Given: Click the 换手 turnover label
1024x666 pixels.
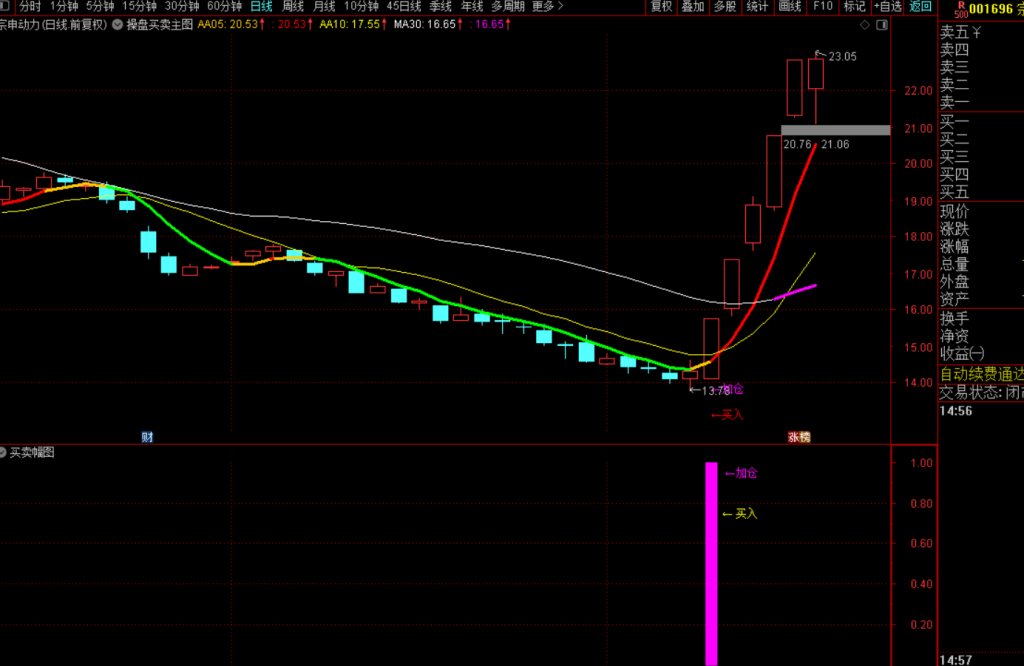Looking at the screenshot, I should (954, 319).
